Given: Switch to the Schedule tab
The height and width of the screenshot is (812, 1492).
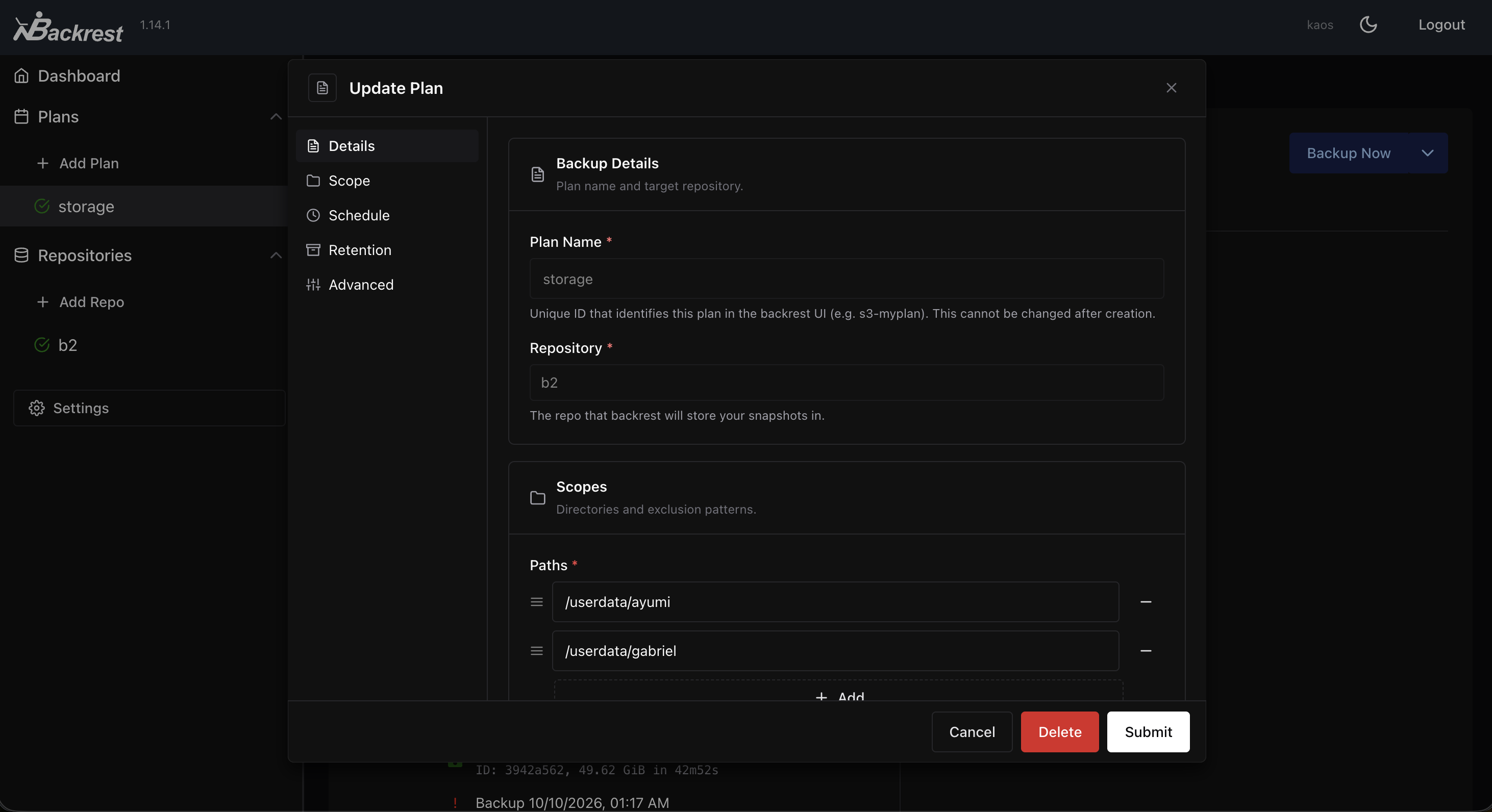Looking at the screenshot, I should tap(387, 215).
